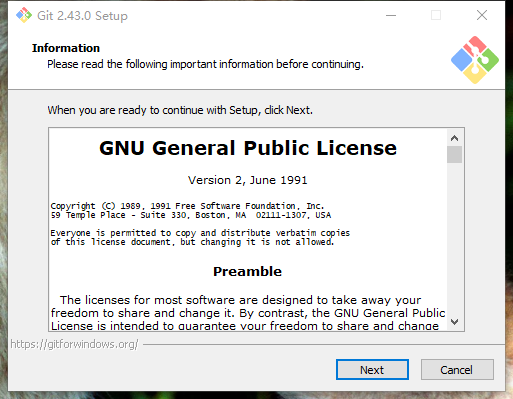Click the Preamble heading

[x=247, y=271]
